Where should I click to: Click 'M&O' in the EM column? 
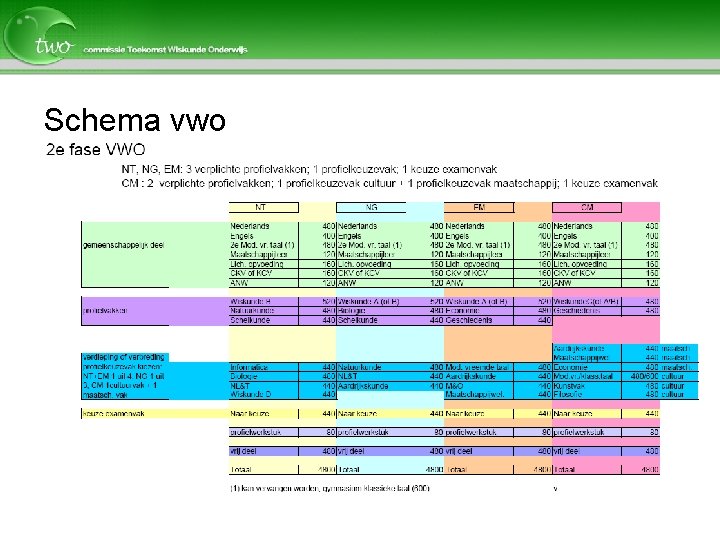454,386
